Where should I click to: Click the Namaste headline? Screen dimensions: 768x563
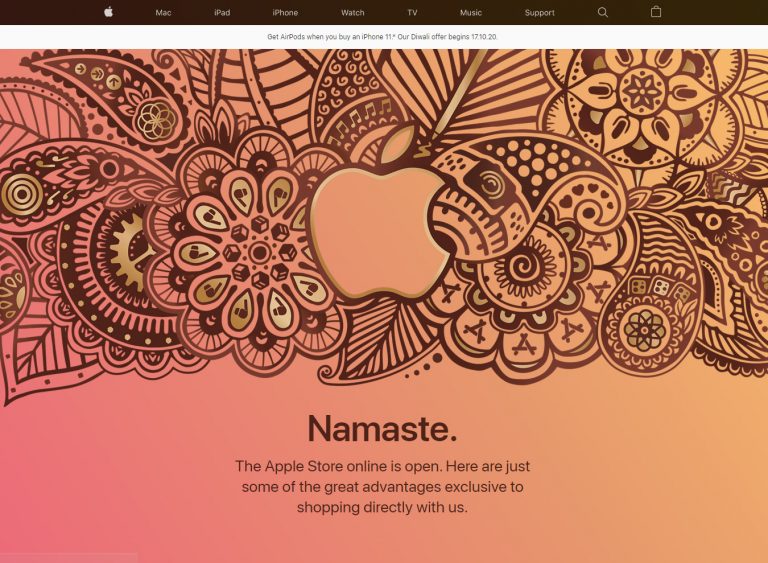[x=382, y=428]
